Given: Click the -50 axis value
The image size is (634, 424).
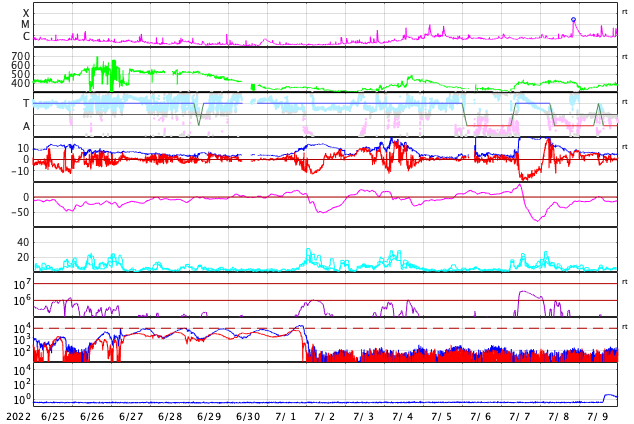Looking at the screenshot, I should (x=21, y=212).
